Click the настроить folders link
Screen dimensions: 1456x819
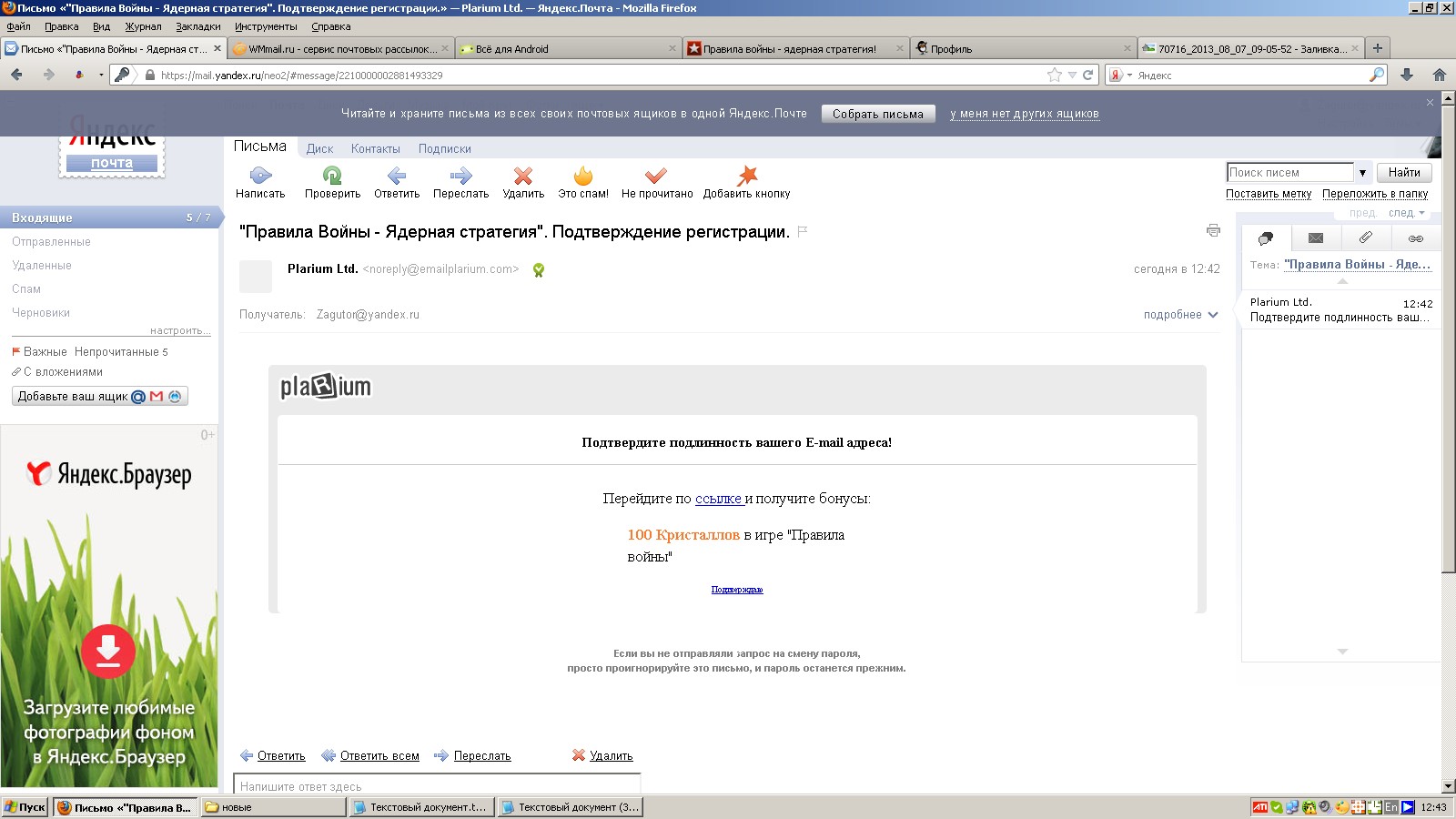[x=179, y=330]
